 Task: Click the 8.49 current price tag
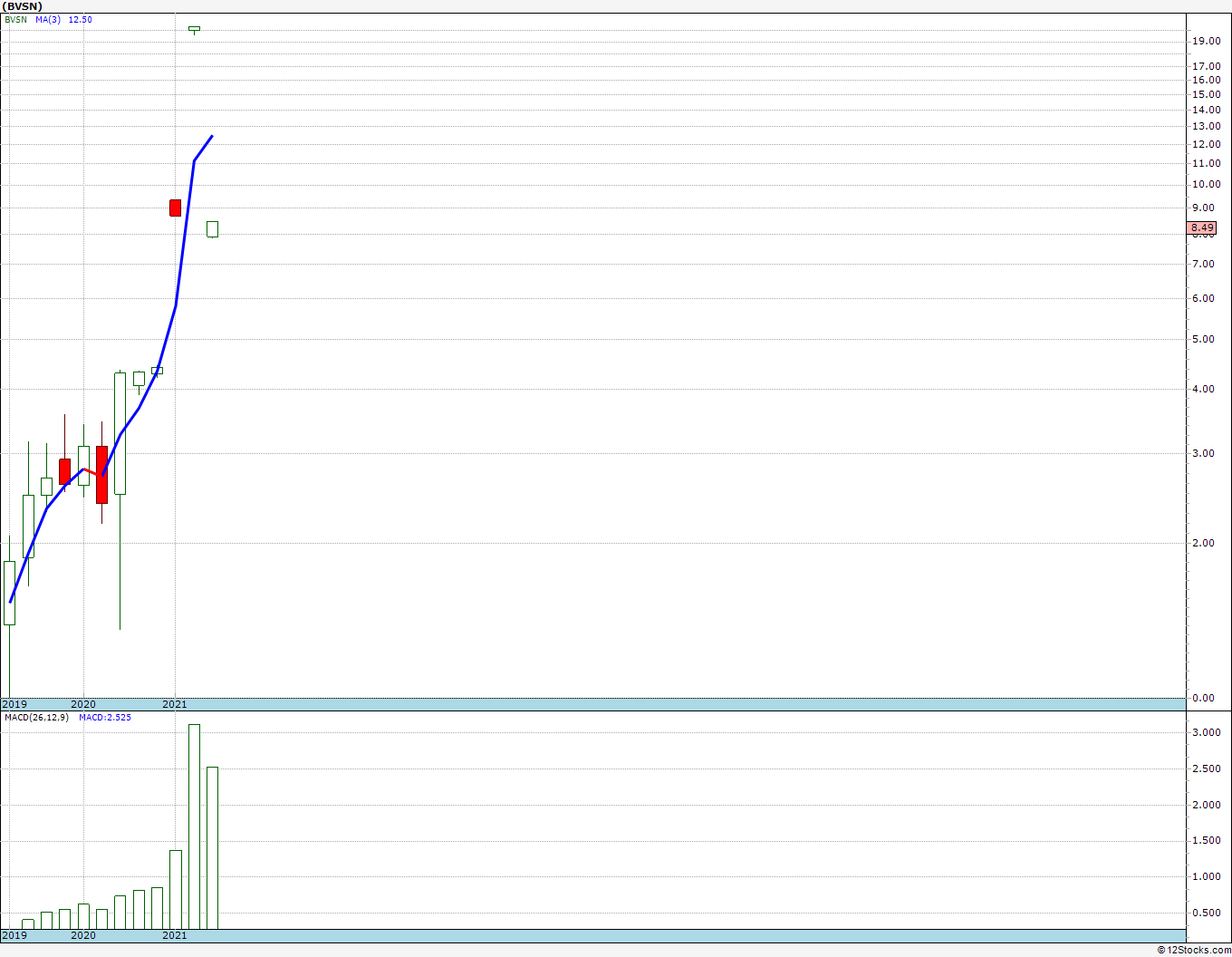tap(1202, 228)
